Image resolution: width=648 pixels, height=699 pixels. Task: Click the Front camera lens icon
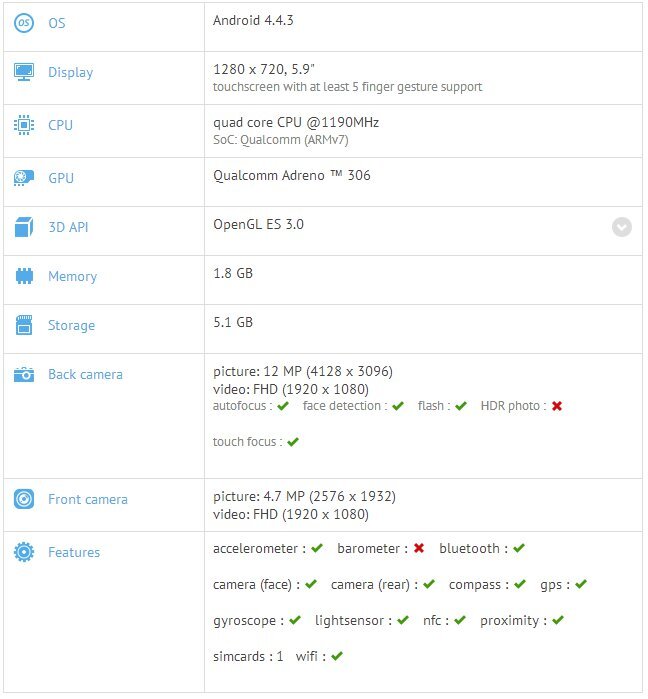[x=24, y=499]
